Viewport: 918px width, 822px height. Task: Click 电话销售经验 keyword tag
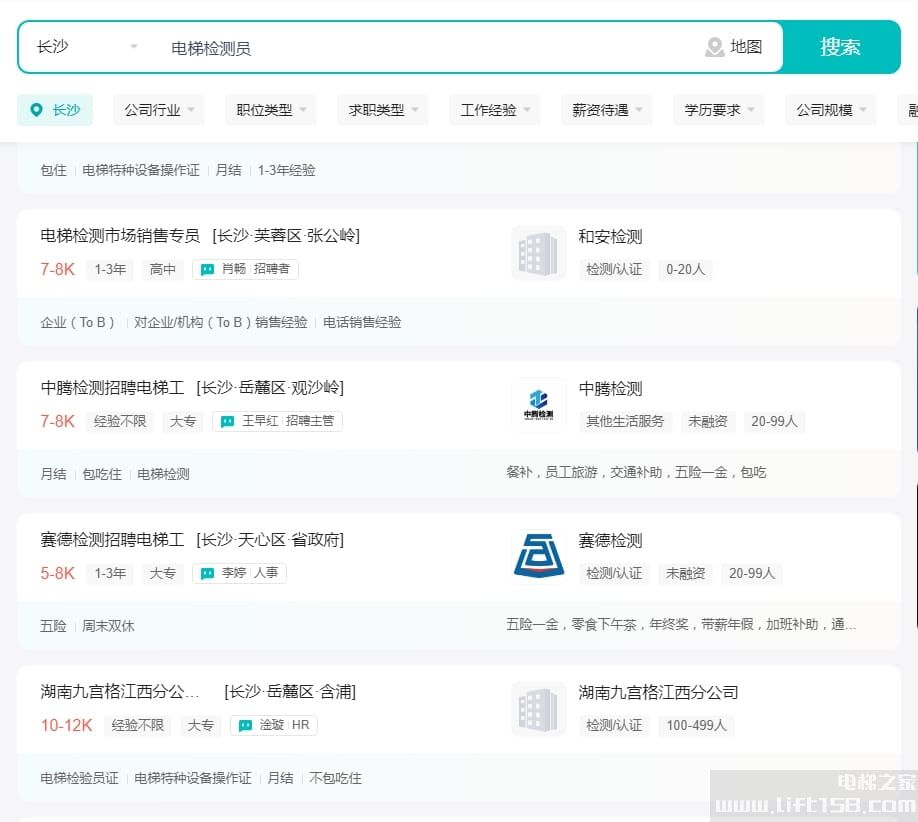click(362, 323)
